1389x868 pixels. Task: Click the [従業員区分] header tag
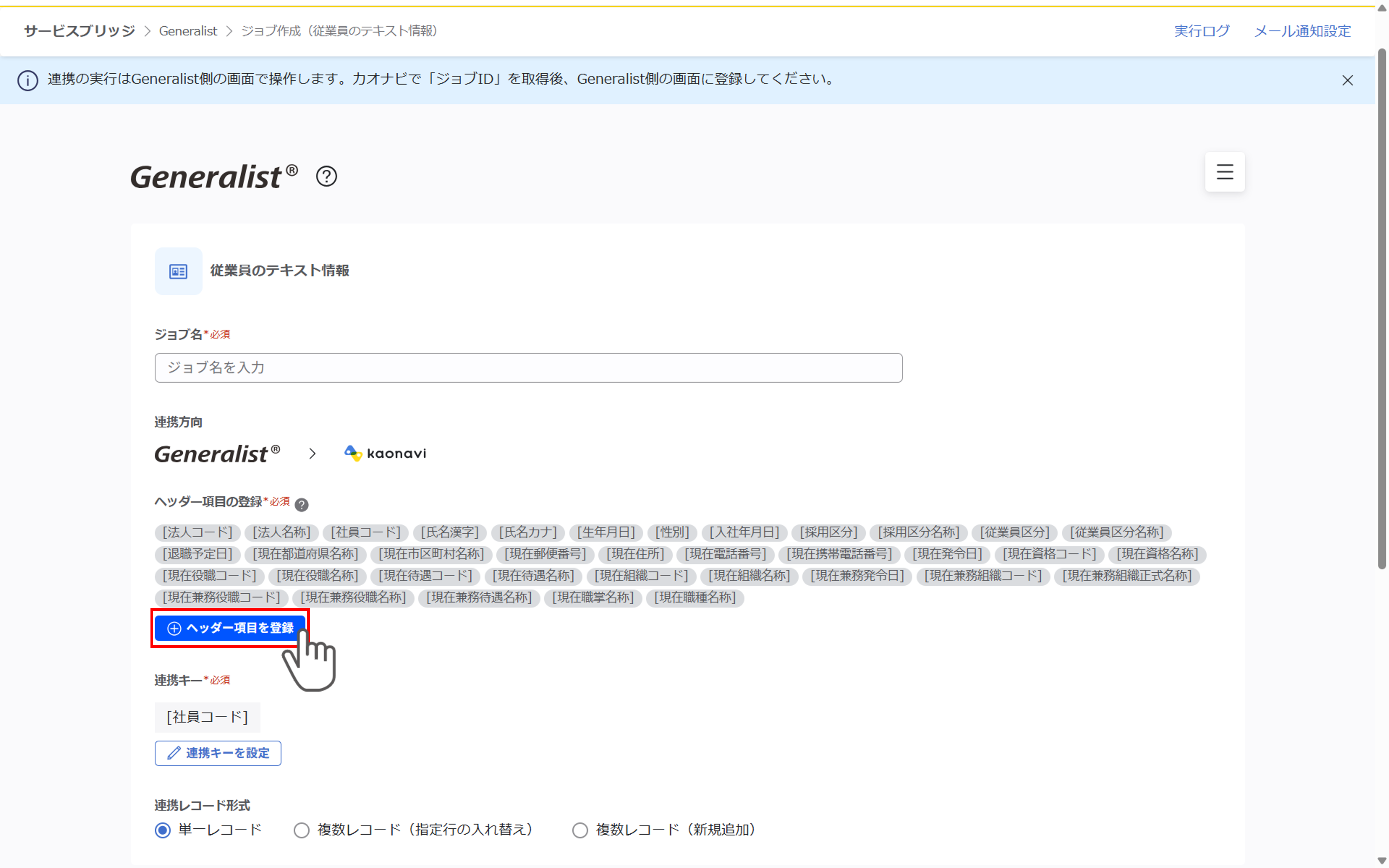(x=1014, y=532)
